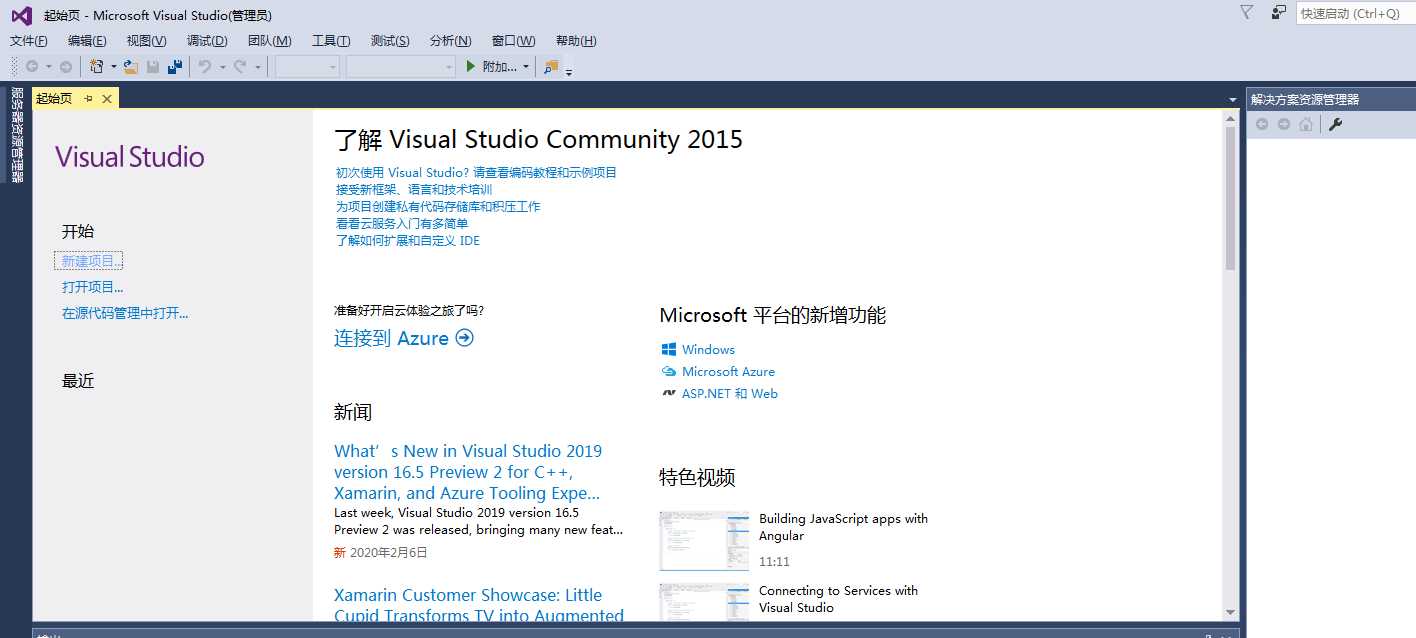Image resolution: width=1416 pixels, height=638 pixels.
Task: Open the Solution Platforms combo box
Action: coord(401,67)
